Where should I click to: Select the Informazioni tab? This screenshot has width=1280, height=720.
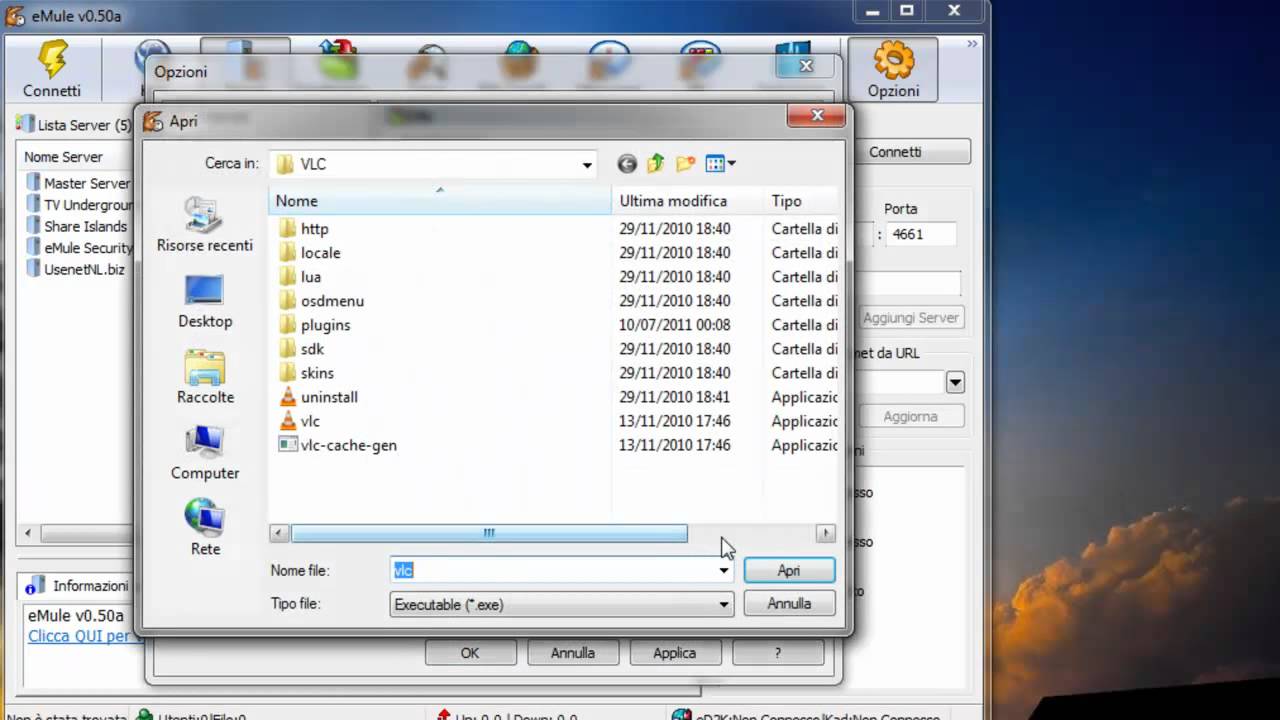(x=78, y=585)
